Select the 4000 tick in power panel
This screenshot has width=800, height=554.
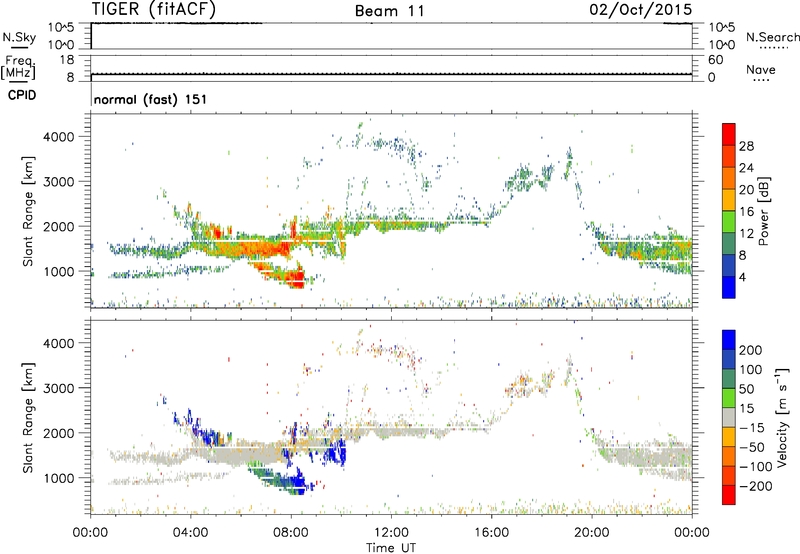58,137
